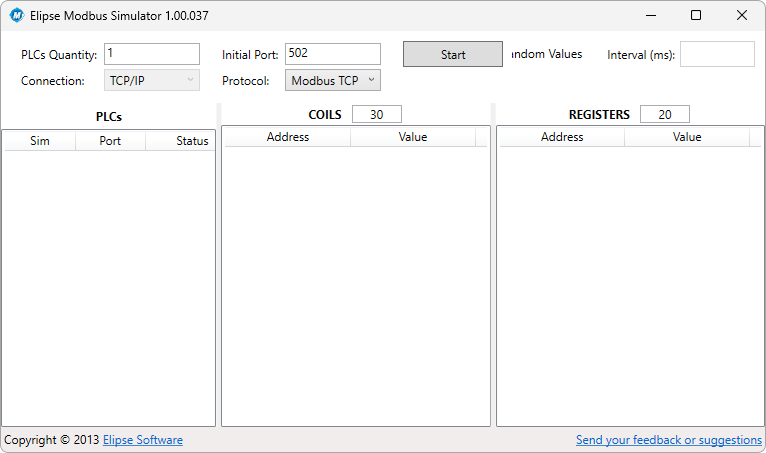766x453 pixels.
Task: Open the Connection TCP/IP combo box
Action: (x=152, y=81)
